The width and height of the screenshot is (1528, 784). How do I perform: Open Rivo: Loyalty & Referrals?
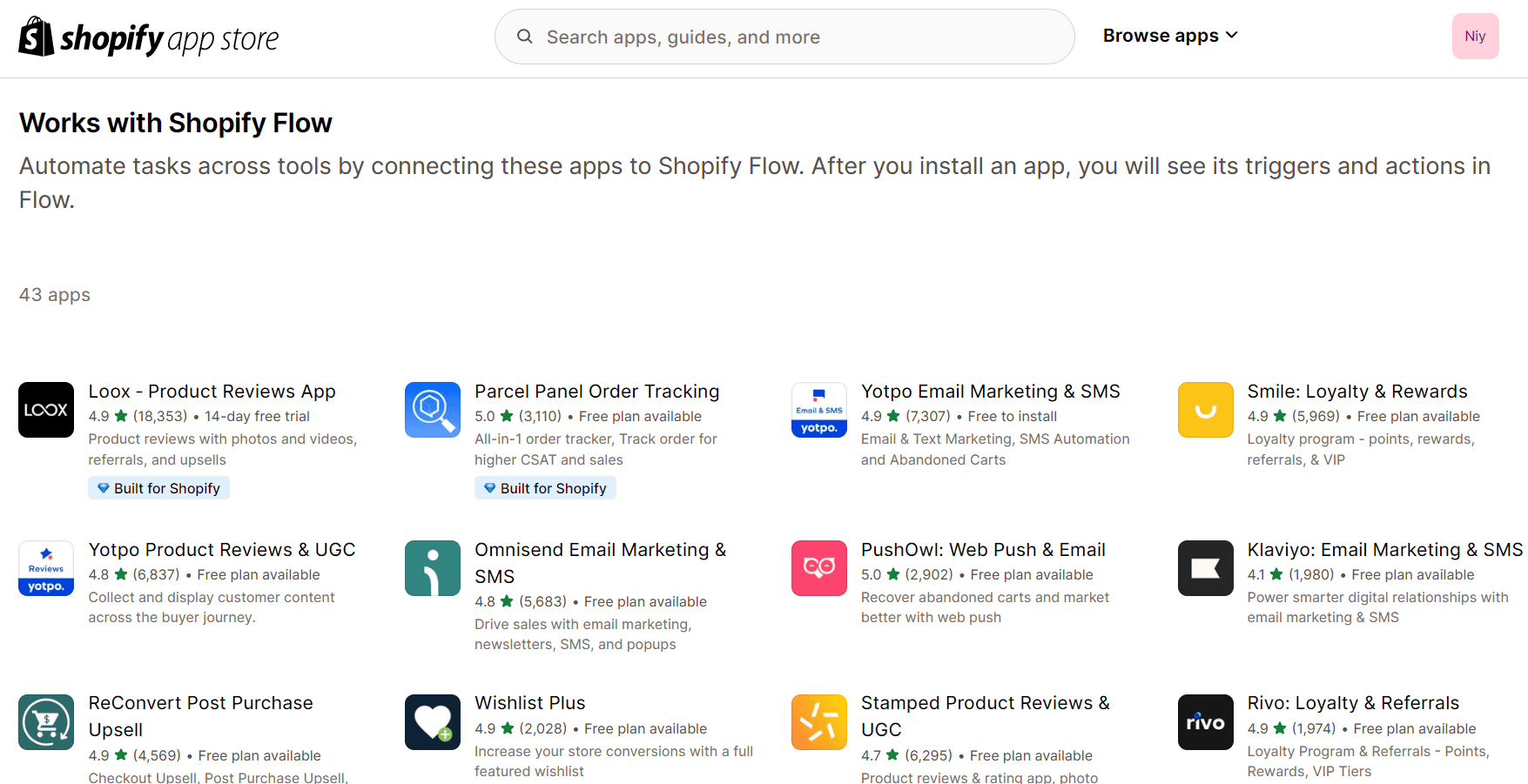tap(1352, 702)
